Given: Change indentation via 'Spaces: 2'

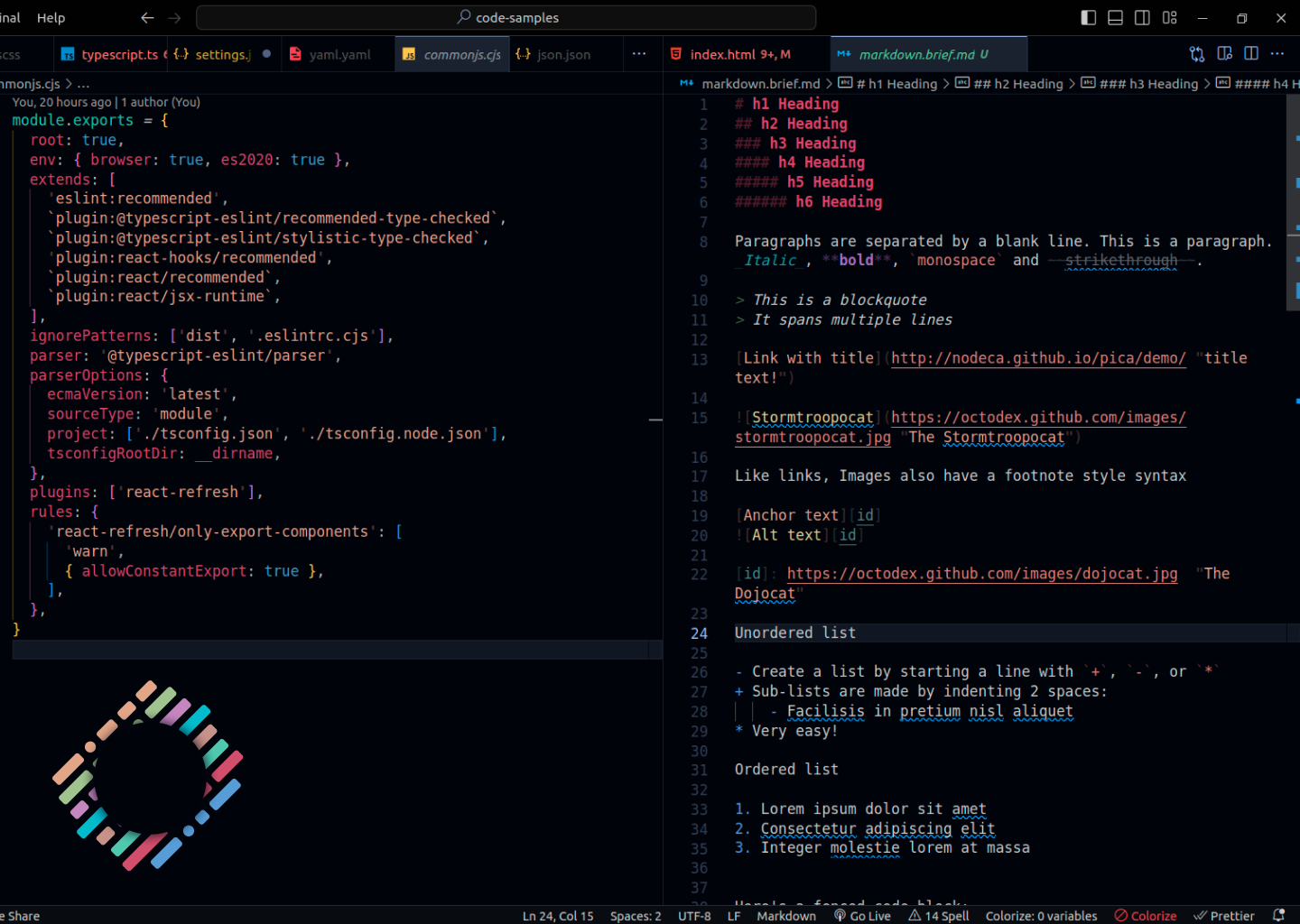Looking at the screenshot, I should tap(636, 916).
